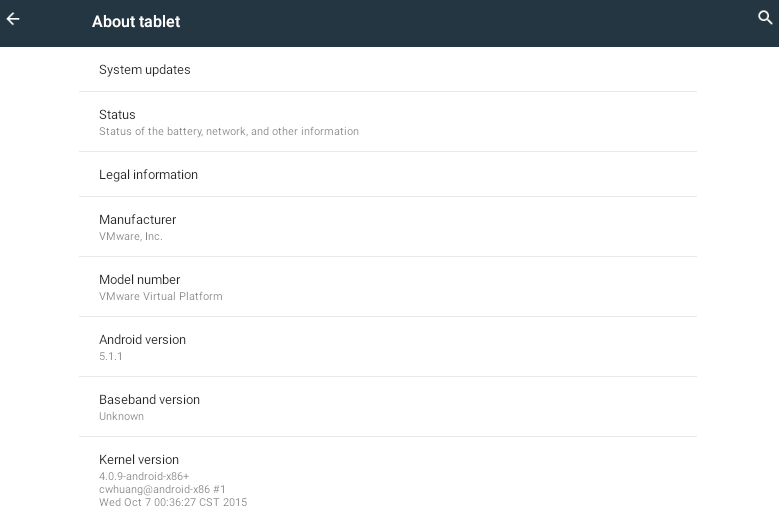
Task: Tap the Android version label
Action: pos(142,340)
